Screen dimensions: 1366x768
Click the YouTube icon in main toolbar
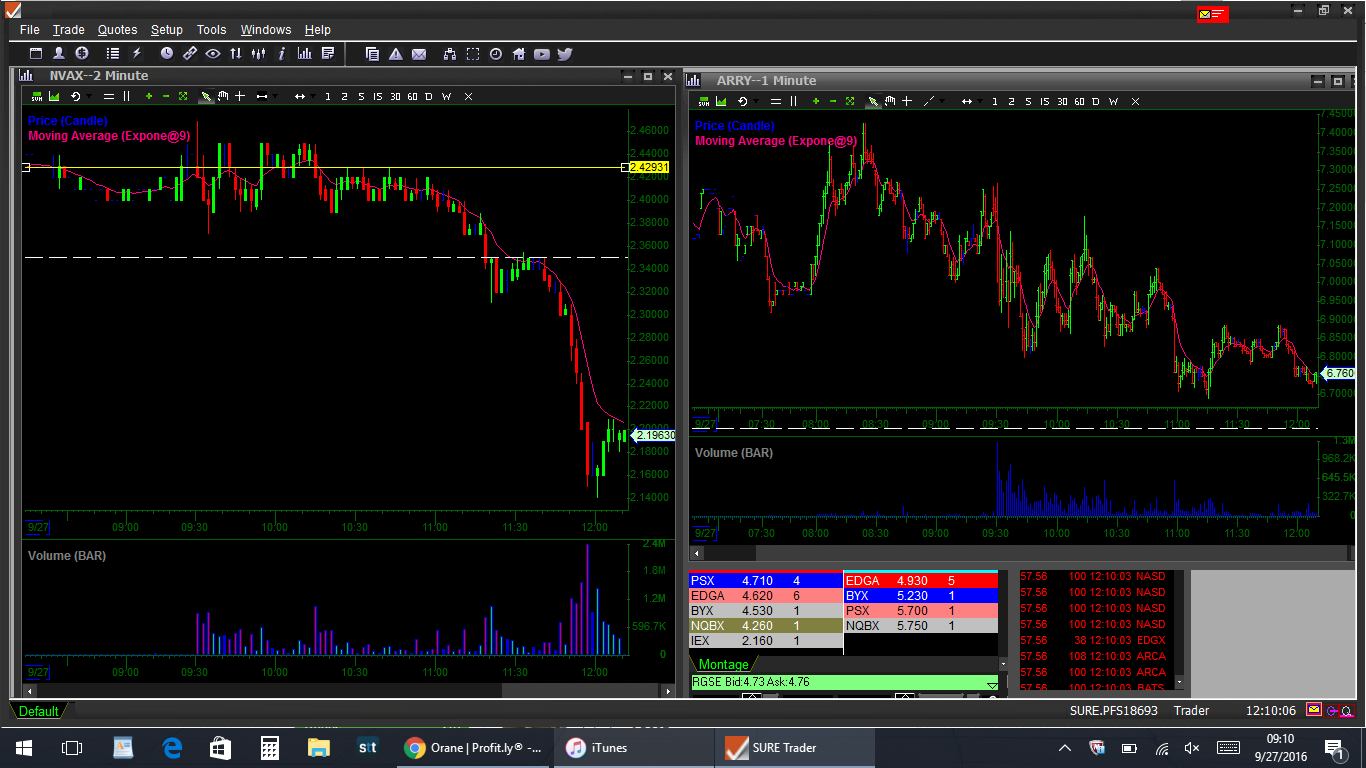541,54
